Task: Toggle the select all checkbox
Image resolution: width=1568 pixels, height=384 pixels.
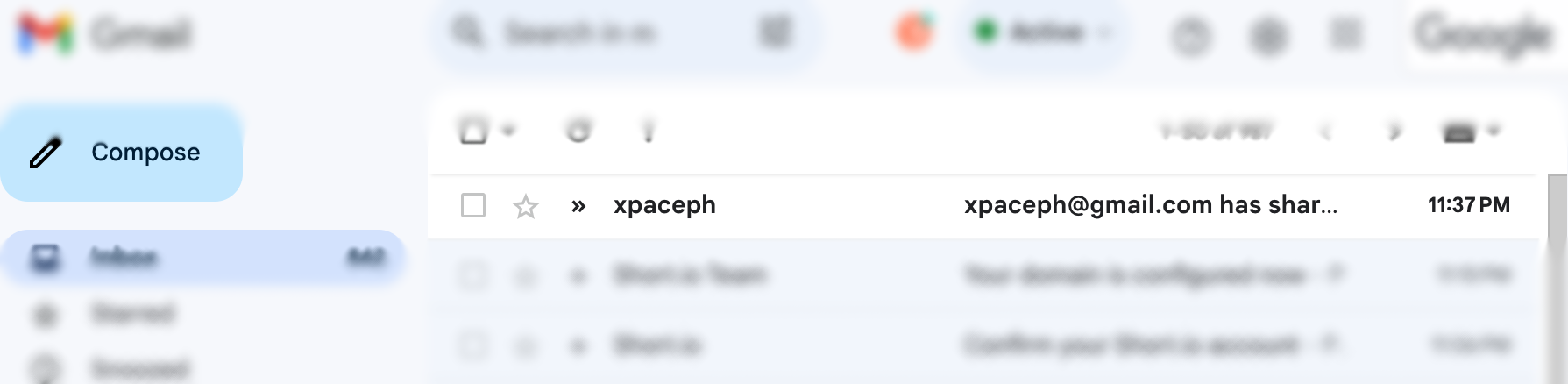Action: [473, 132]
